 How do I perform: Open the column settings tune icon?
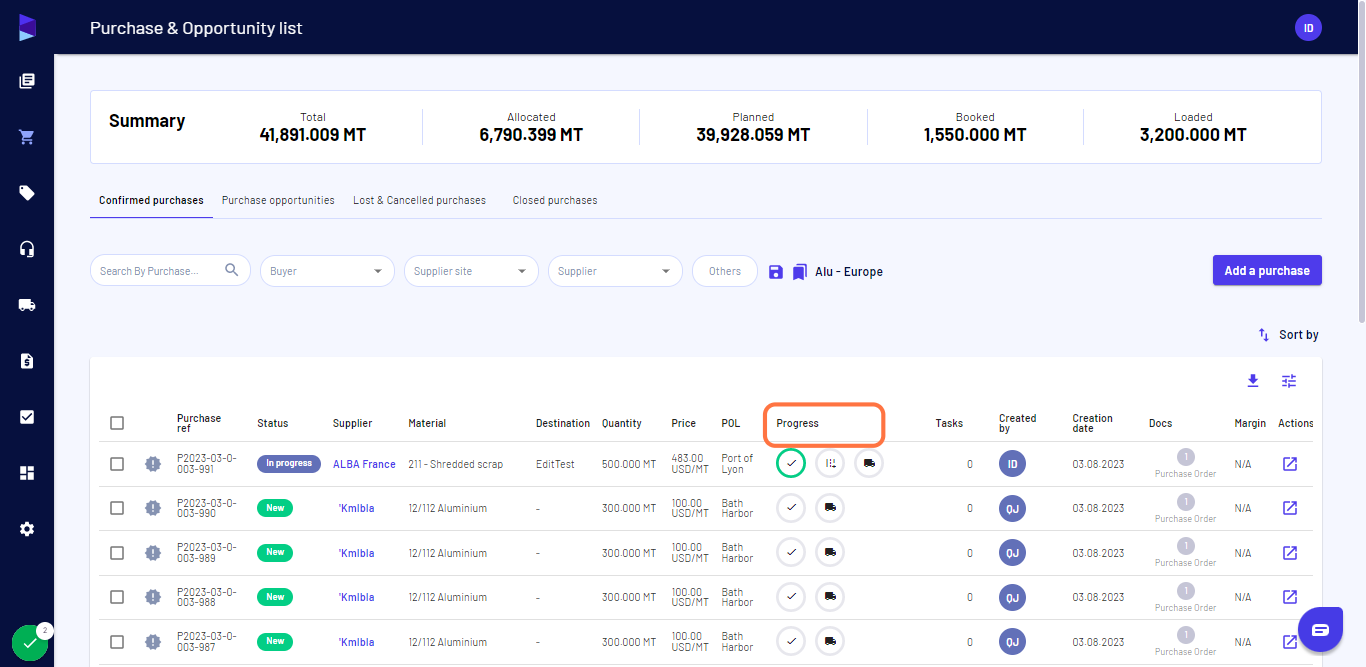coord(1289,381)
